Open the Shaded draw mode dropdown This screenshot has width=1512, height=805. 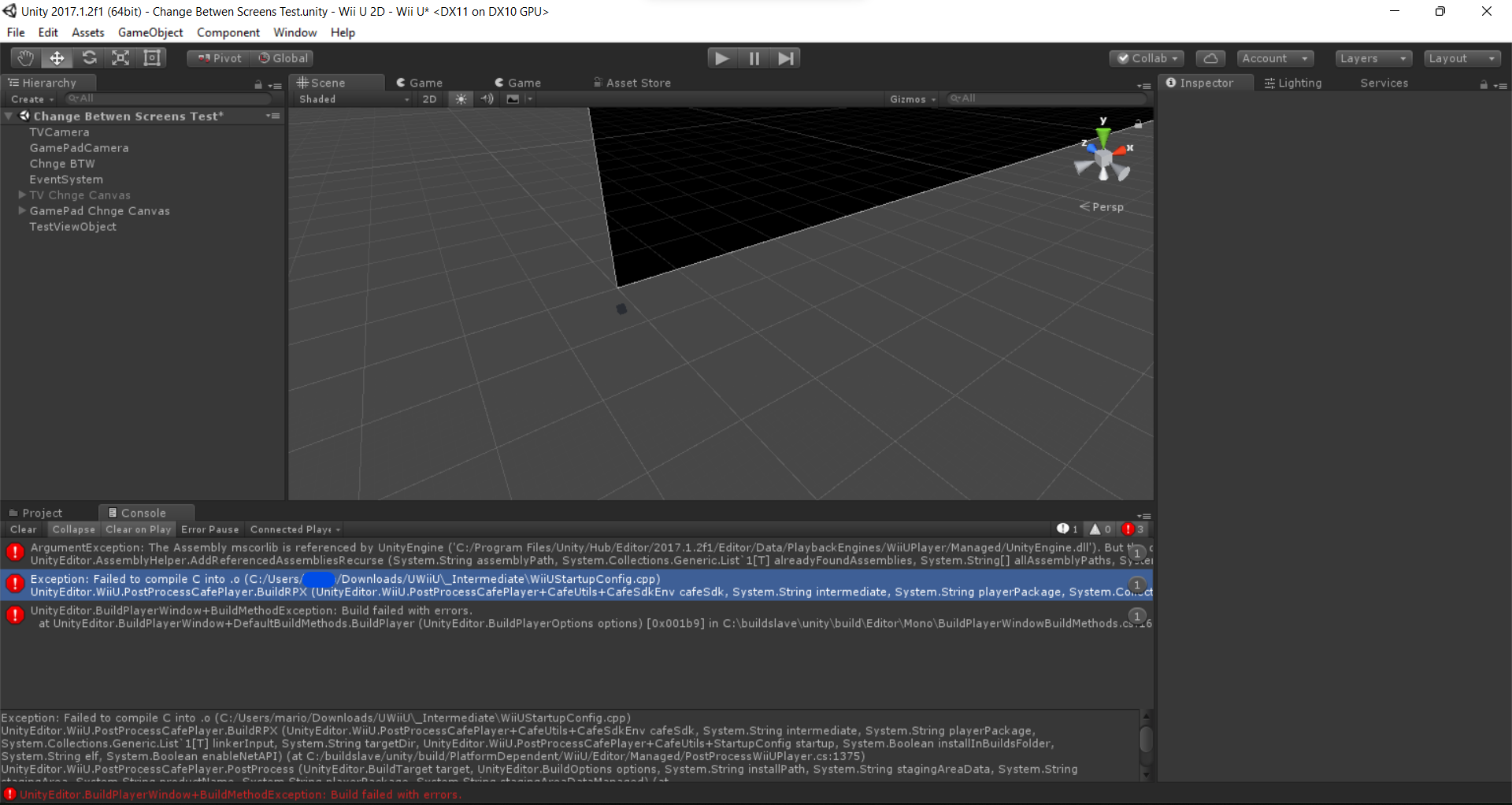tap(354, 99)
